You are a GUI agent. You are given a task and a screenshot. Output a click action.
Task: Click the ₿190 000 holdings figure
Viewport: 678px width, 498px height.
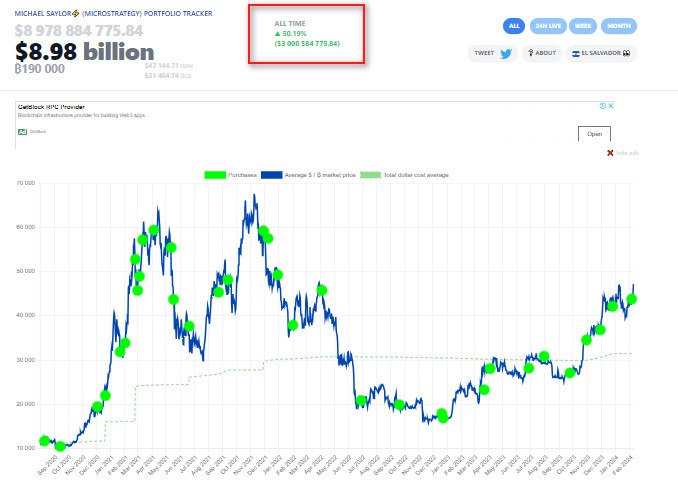point(39,69)
